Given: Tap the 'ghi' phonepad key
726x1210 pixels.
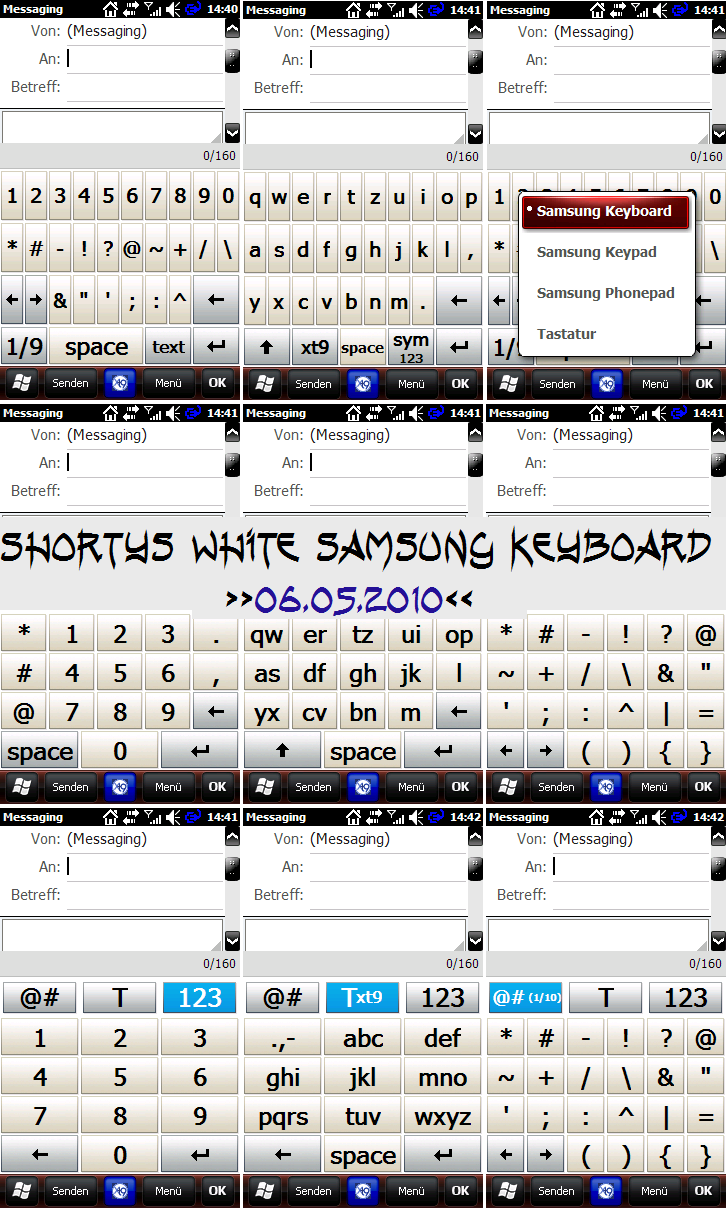Looking at the screenshot, I should pyautogui.click(x=283, y=1077).
